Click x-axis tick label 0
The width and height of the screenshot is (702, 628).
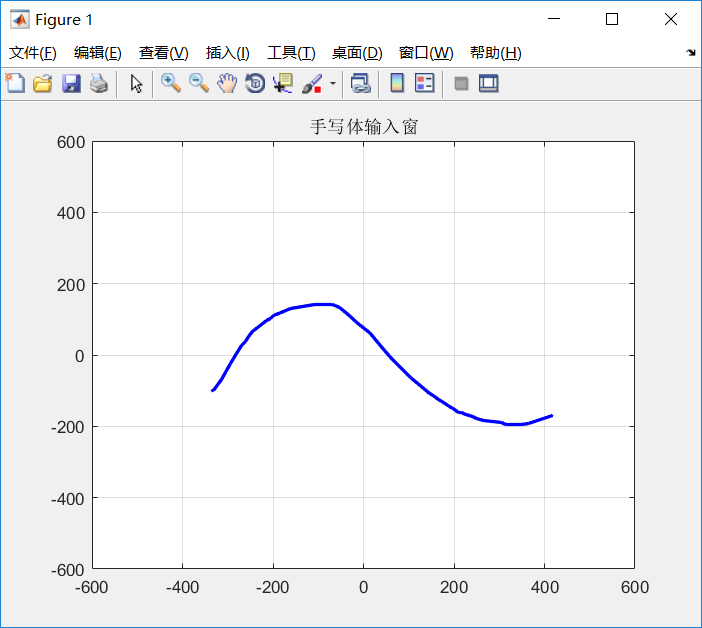pos(364,587)
